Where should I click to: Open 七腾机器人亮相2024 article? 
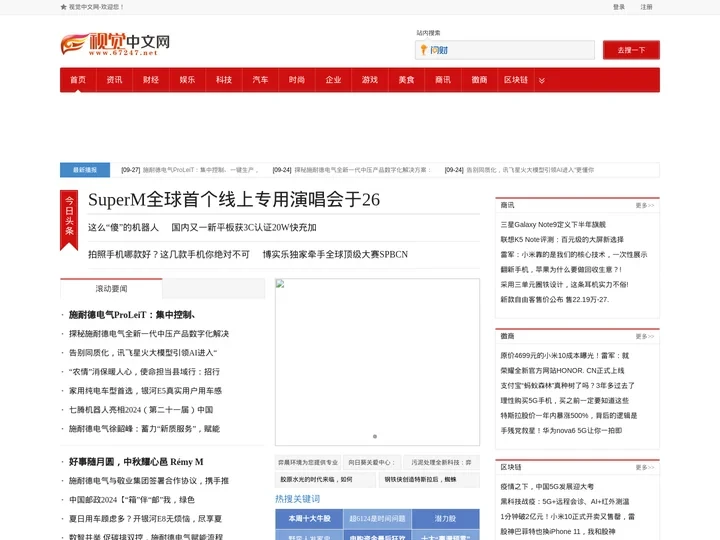[141, 410]
